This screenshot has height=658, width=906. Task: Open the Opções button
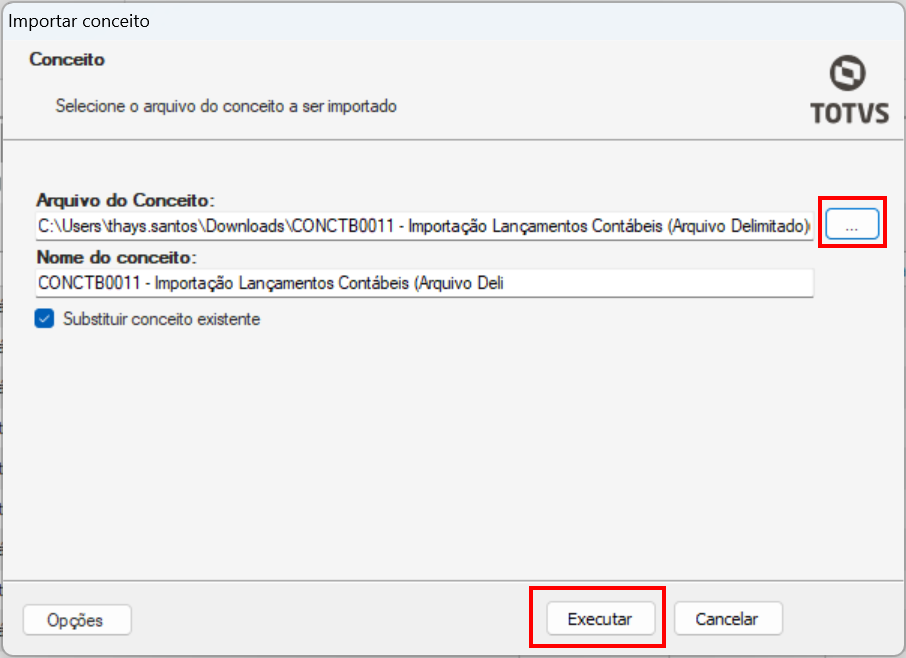click(x=77, y=620)
